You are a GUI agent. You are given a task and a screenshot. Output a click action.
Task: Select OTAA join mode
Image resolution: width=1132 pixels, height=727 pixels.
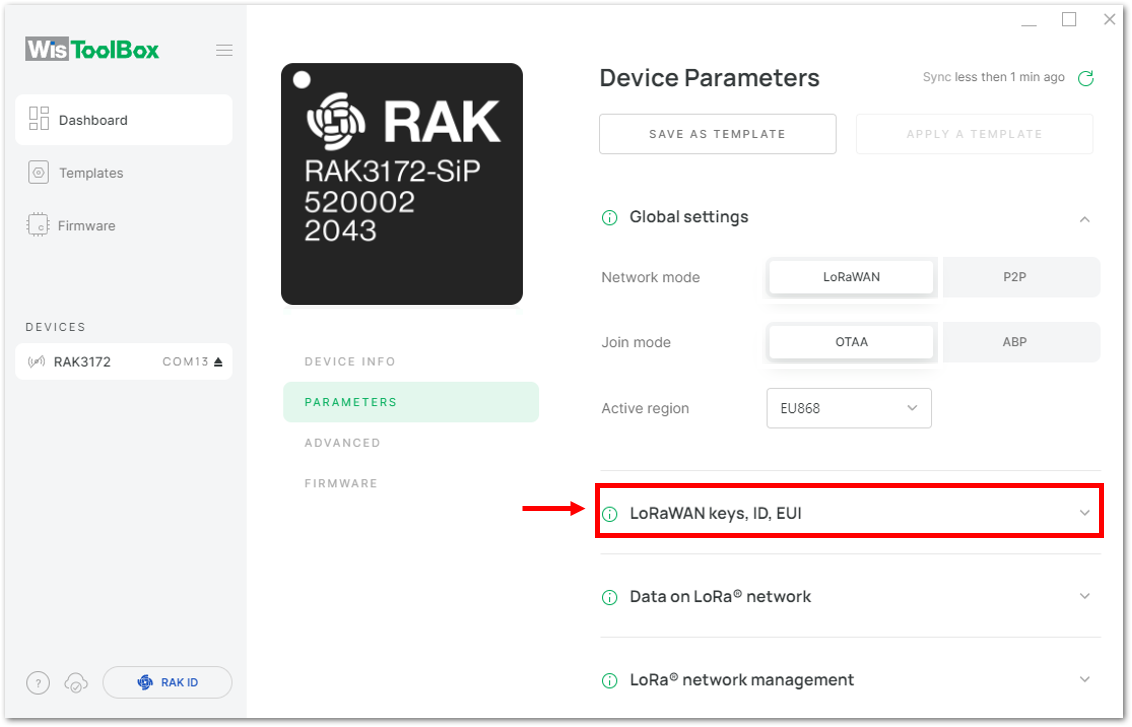point(851,342)
